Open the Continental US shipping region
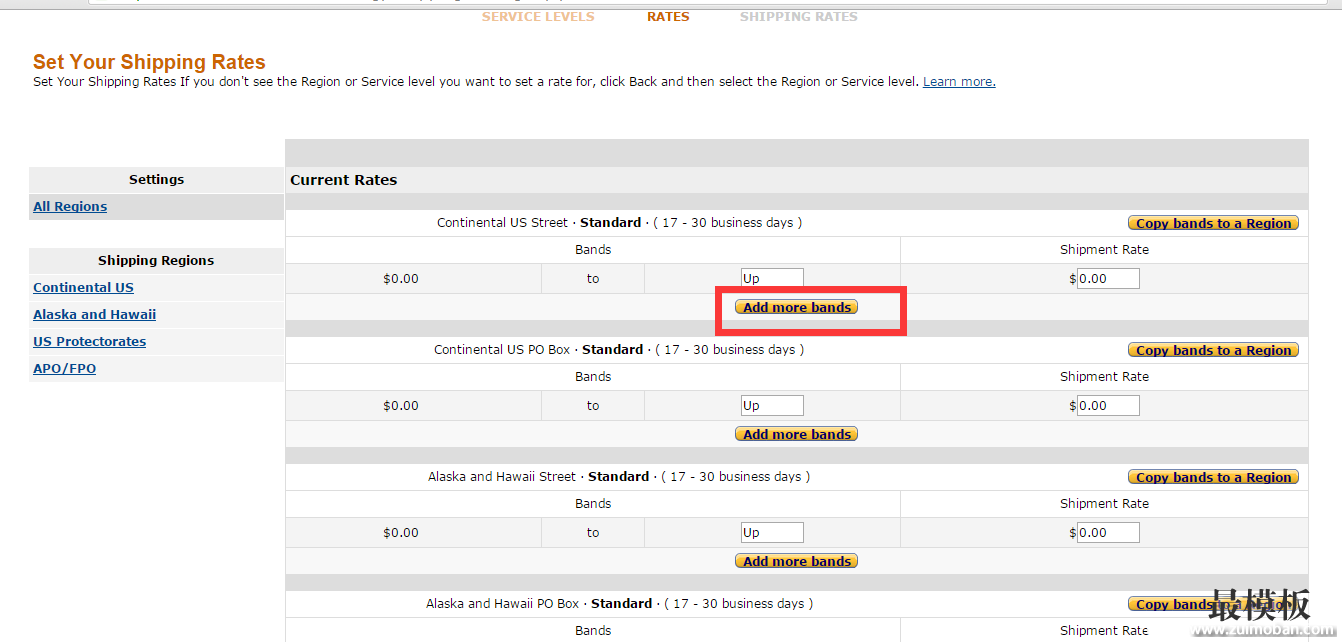 (83, 288)
